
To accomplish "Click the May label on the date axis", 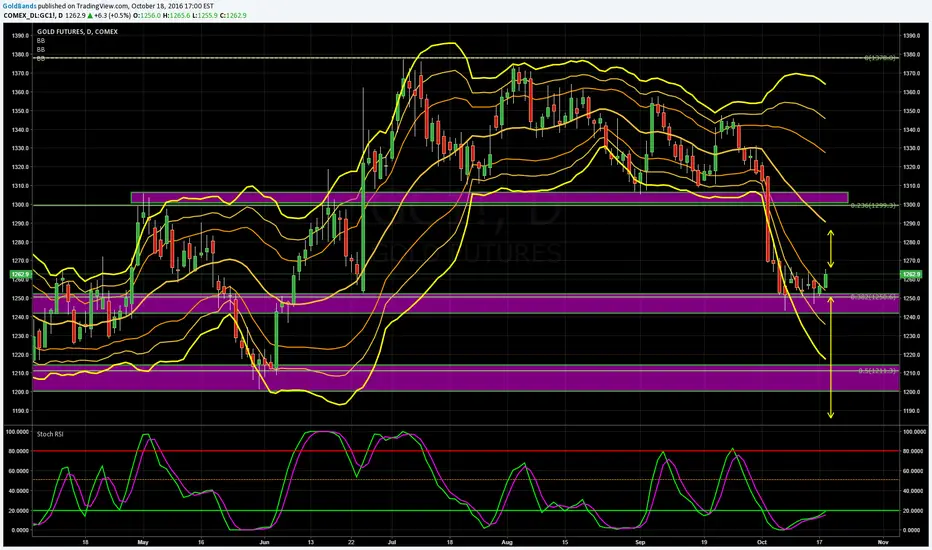I will [143, 542].
